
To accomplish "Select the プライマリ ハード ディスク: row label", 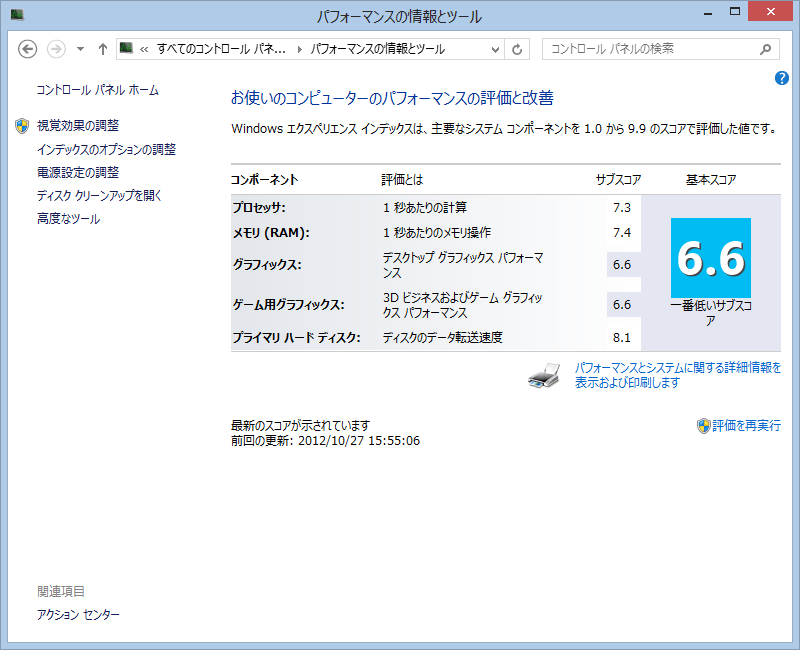I will (296, 337).
